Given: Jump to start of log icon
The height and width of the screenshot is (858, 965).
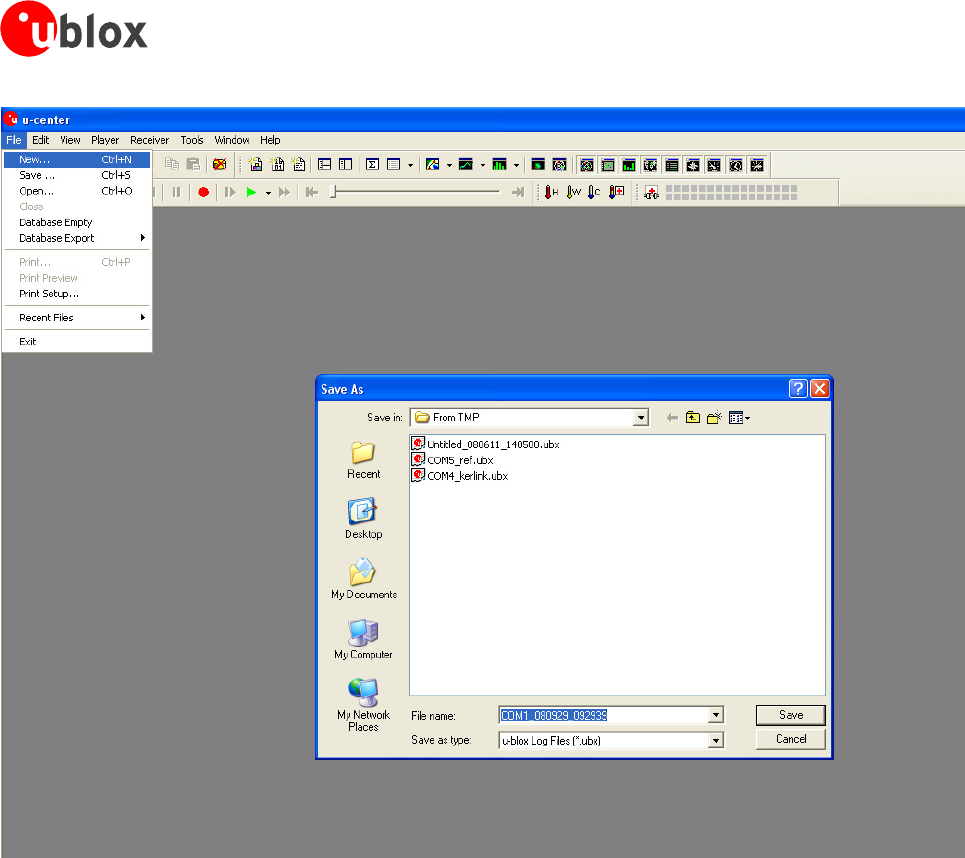Looking at the screenshot, I should pyautogui.click(x=312, y=193).
